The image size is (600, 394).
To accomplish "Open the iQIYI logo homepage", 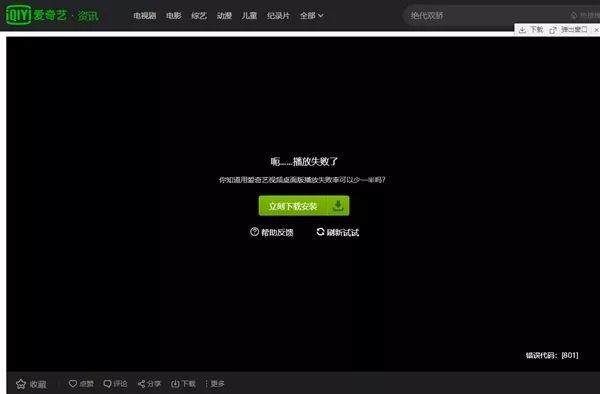I will [36, 15].
